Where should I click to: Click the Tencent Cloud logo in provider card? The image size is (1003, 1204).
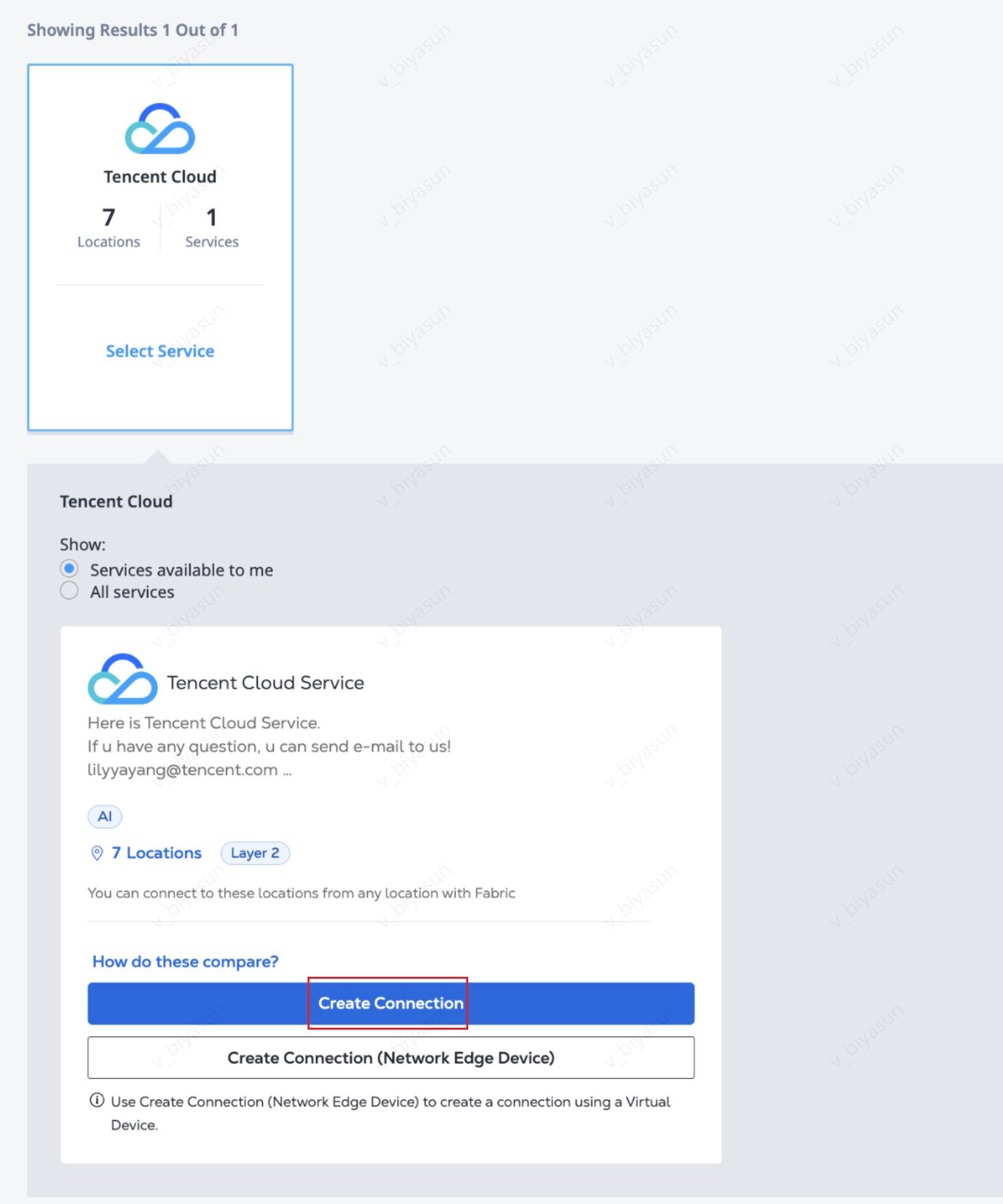160,129
